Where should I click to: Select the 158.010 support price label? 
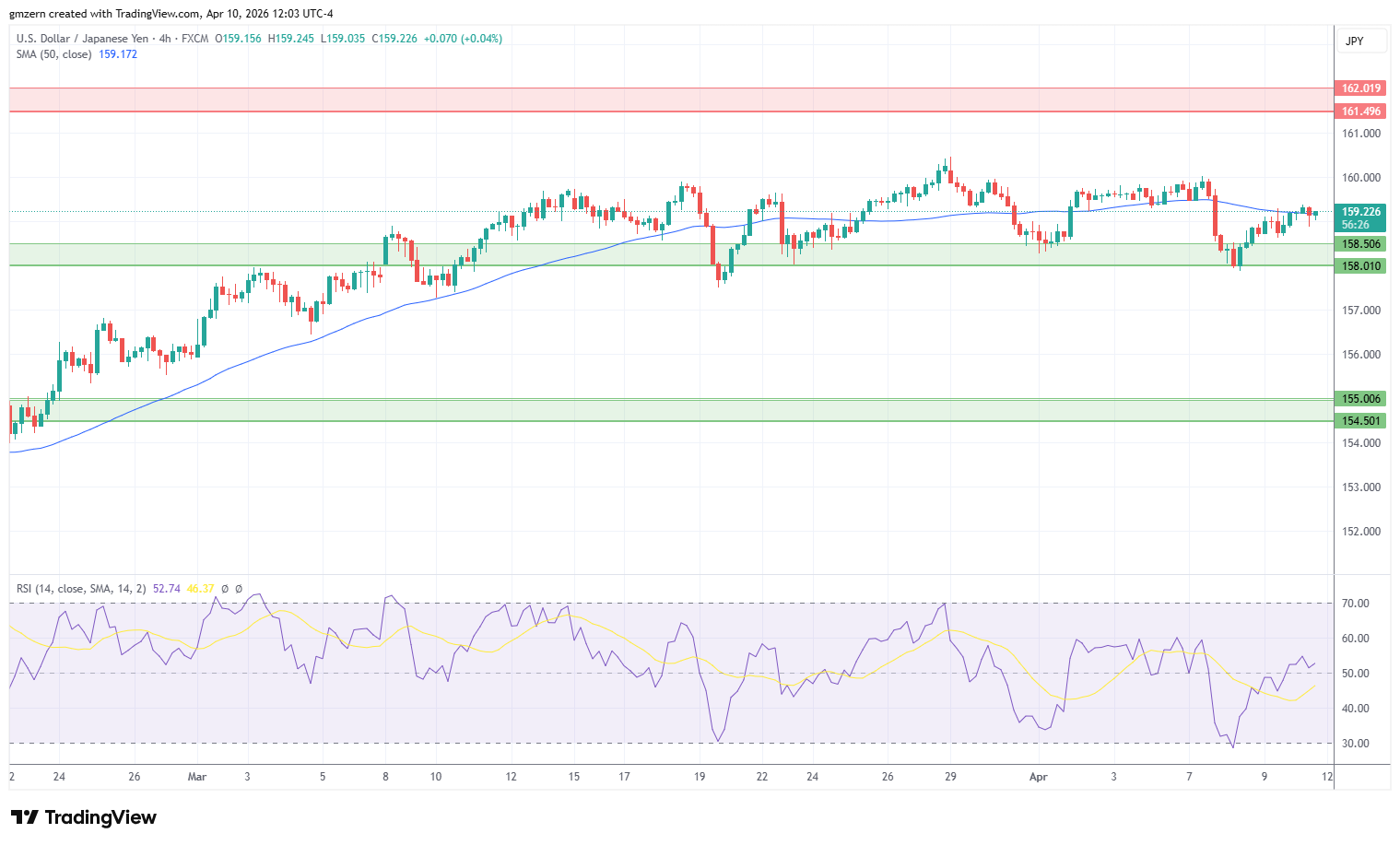click(x=1360, y=266)
